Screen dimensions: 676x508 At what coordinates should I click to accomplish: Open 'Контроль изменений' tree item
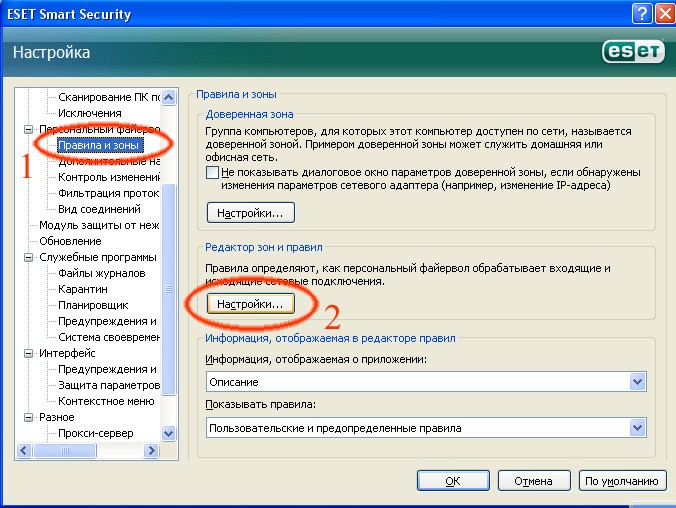[x=109, y=177]
